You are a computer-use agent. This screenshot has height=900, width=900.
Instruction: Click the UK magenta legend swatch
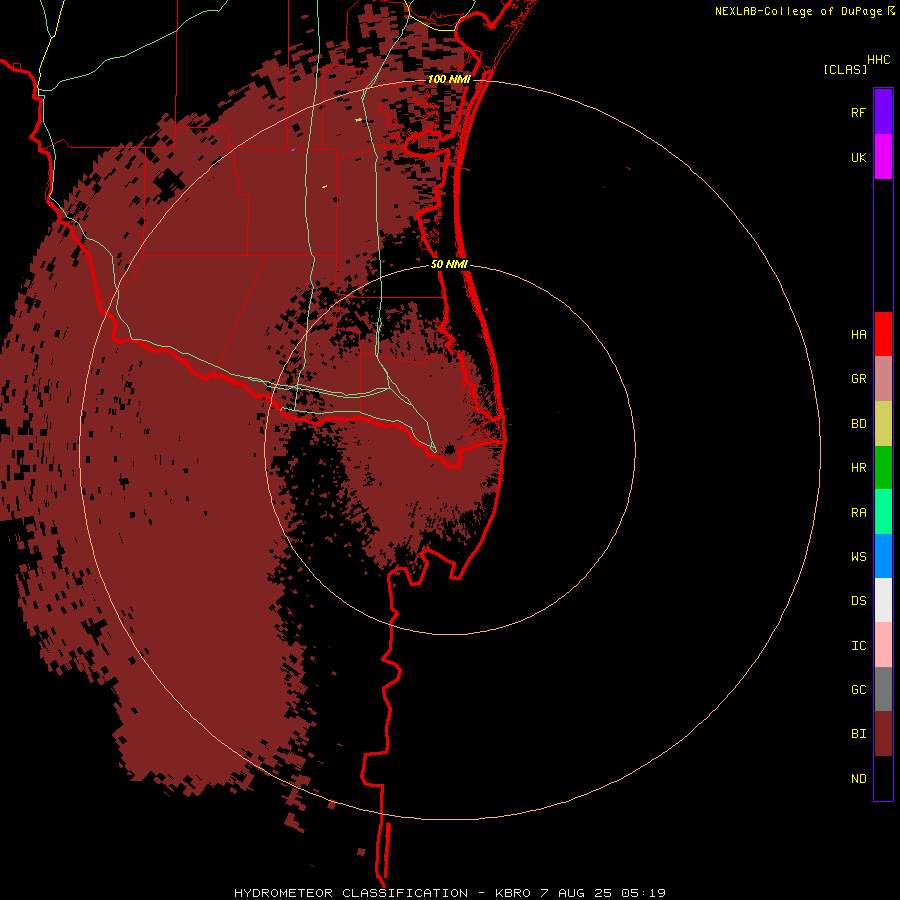tap(883, 157)
